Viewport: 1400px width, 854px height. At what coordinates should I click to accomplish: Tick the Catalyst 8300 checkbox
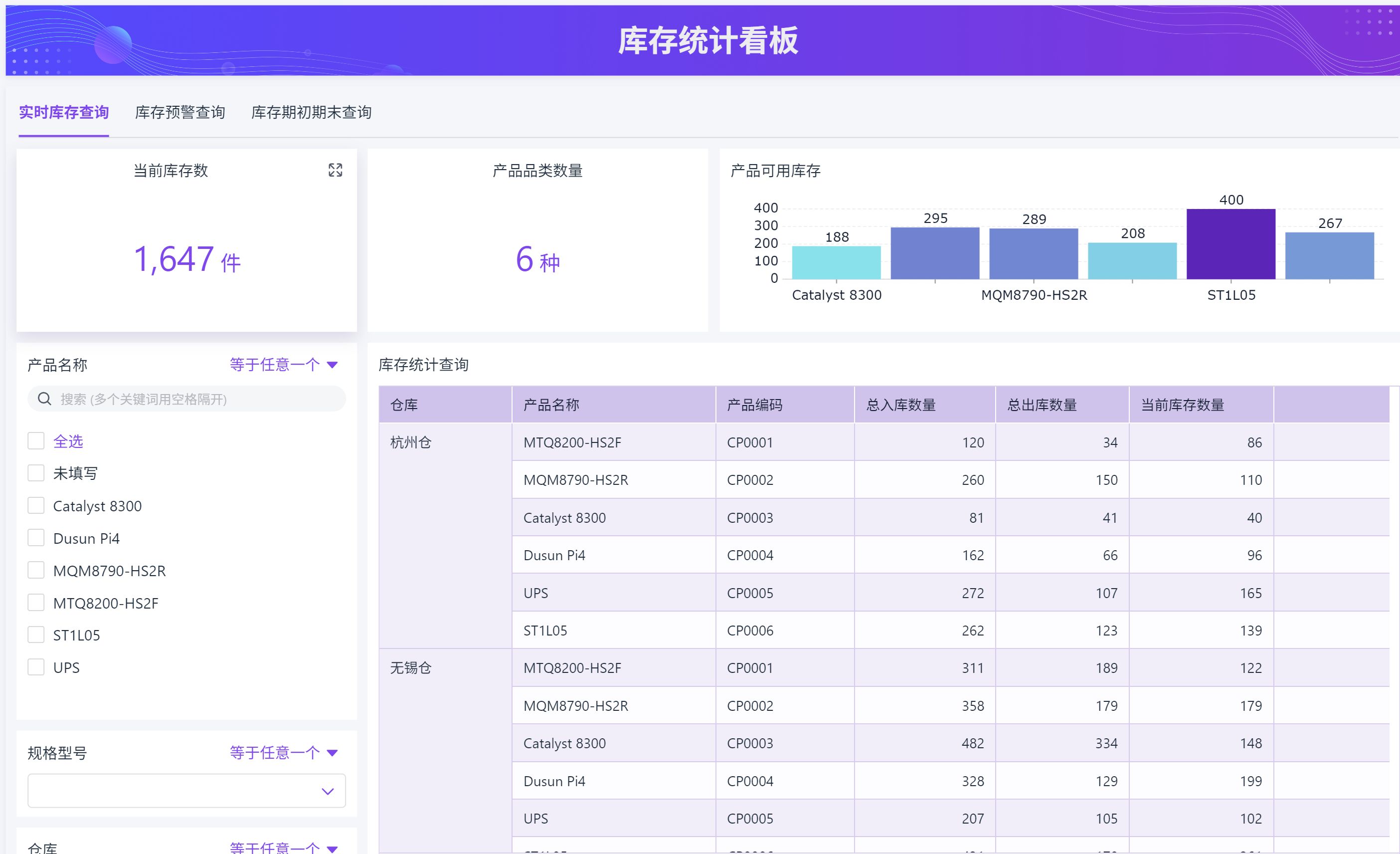click(36, 506)
